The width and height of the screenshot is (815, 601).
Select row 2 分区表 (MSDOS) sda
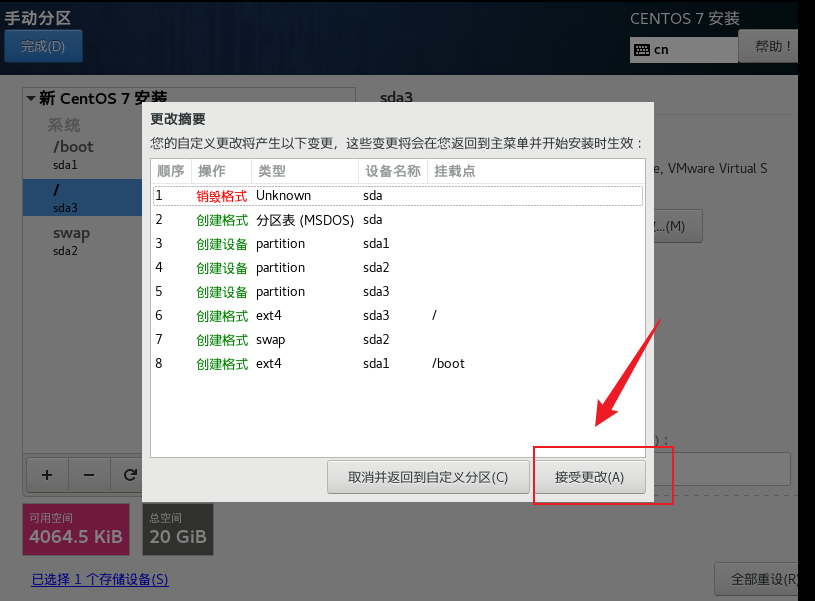click(x=398, y=220)
